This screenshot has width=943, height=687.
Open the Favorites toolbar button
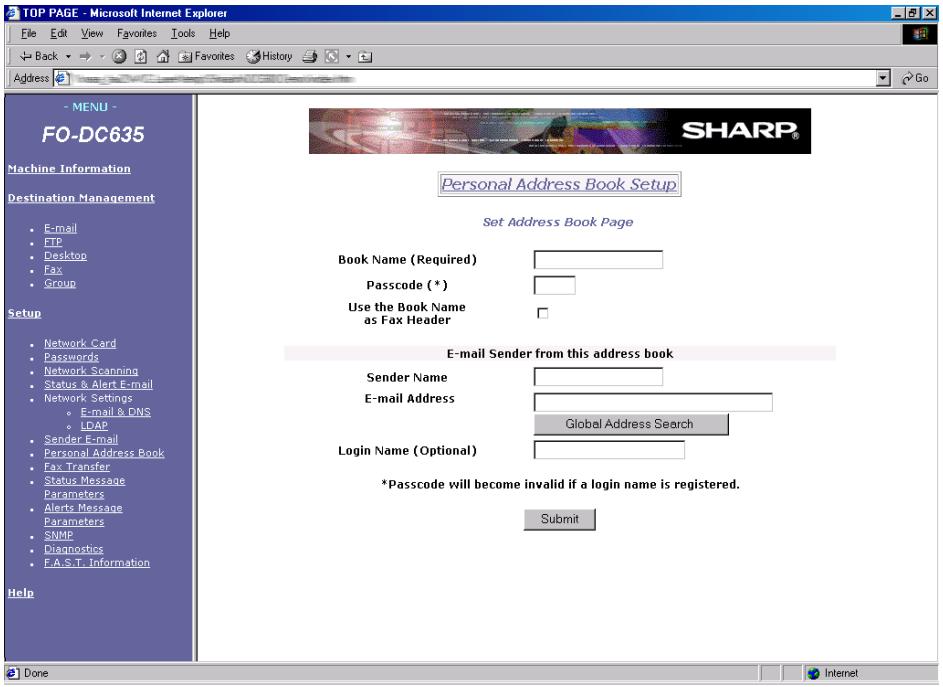pyautogui.click(x=206, y=57)
